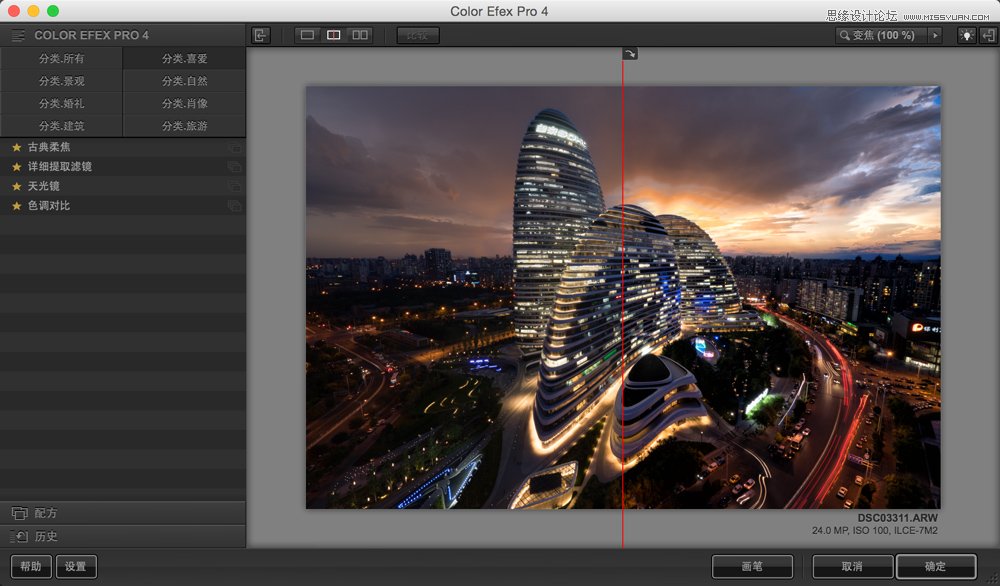Screen dimensions: 1000x586
Task: Click the 取消 cancel button
Action: pyautogui.click(x=852, y=566)
